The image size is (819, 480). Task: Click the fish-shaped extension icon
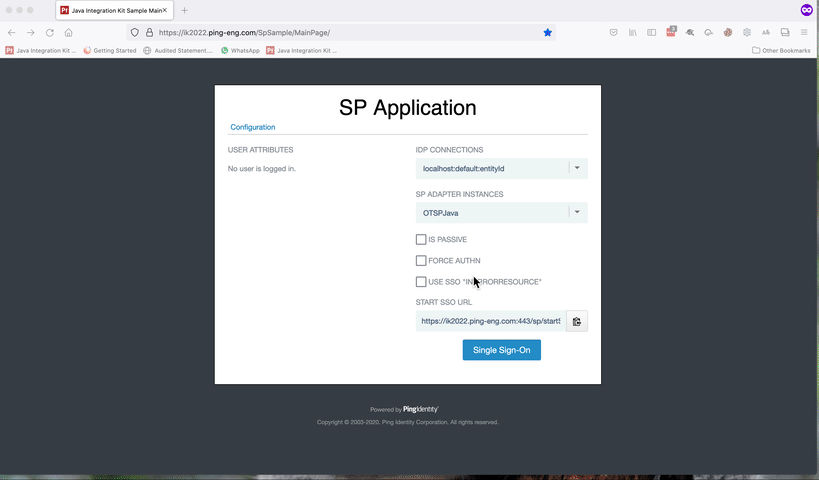(690, 32)
